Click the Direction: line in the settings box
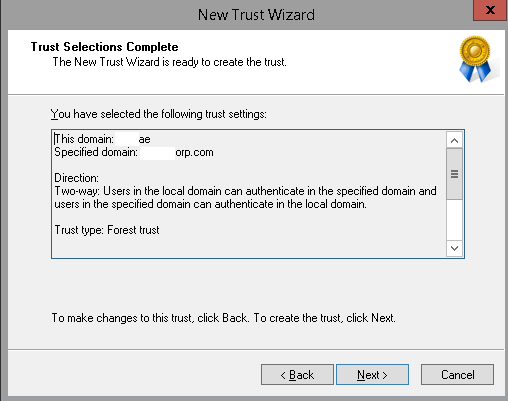This screenshot has width=508, height=401. click(76, 178)
